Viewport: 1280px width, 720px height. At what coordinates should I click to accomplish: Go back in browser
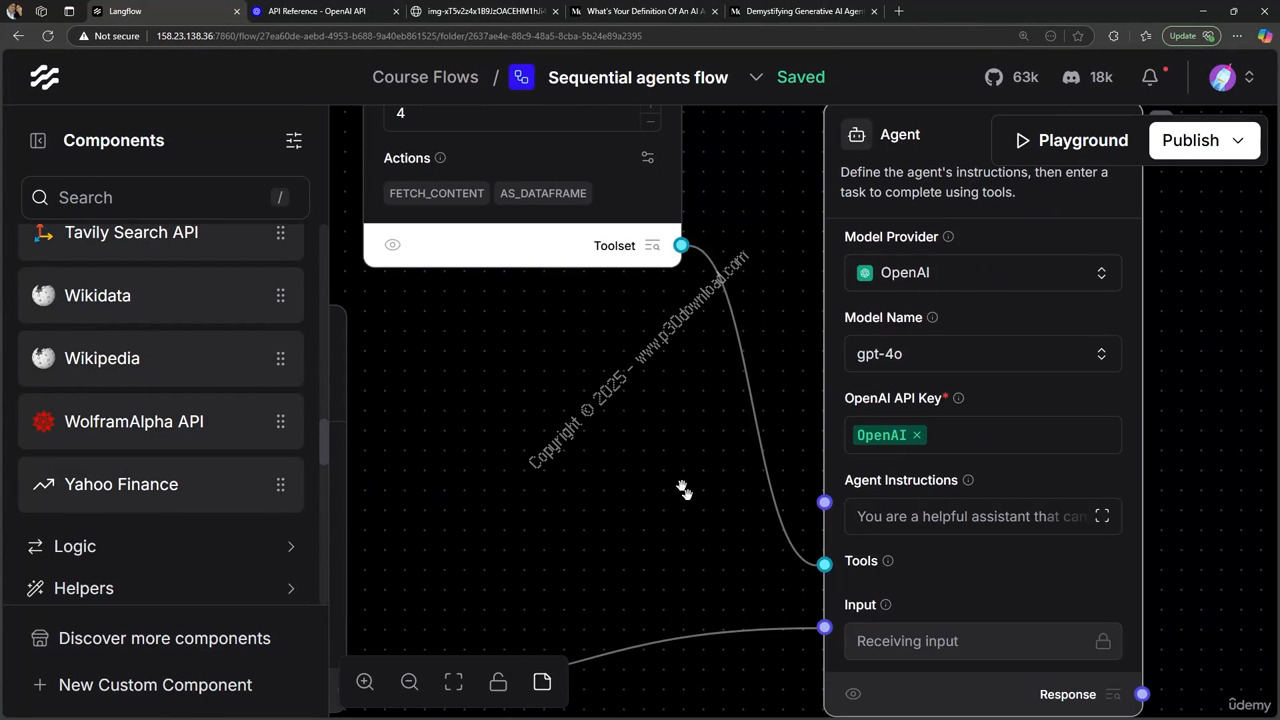(x=18, y=36)
